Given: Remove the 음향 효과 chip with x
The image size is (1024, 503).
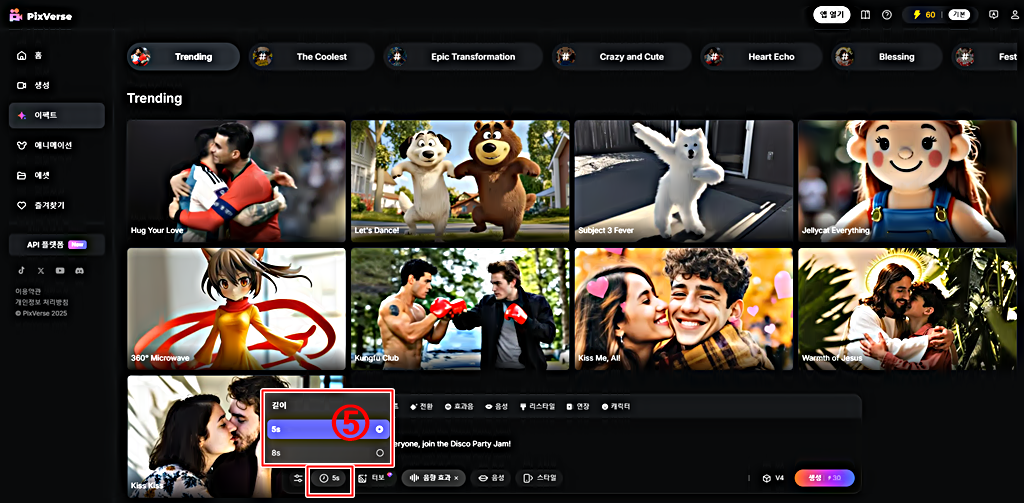Looking at the screenshot, I should pyautogui.click(x=456, y=478).
